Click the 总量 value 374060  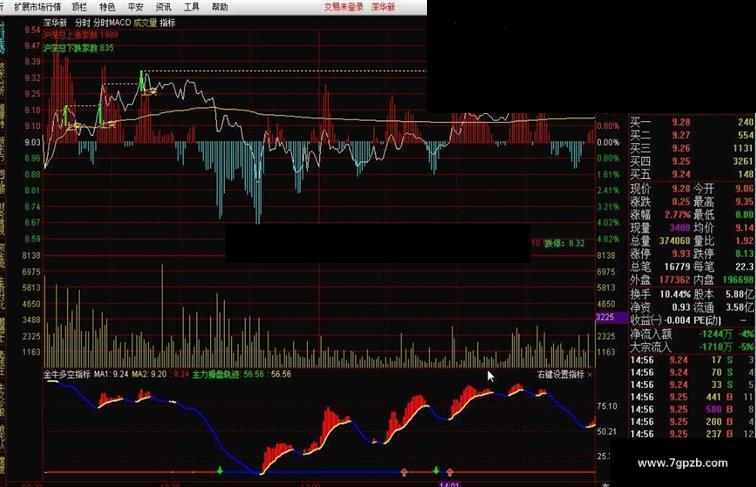pos(675,241)
